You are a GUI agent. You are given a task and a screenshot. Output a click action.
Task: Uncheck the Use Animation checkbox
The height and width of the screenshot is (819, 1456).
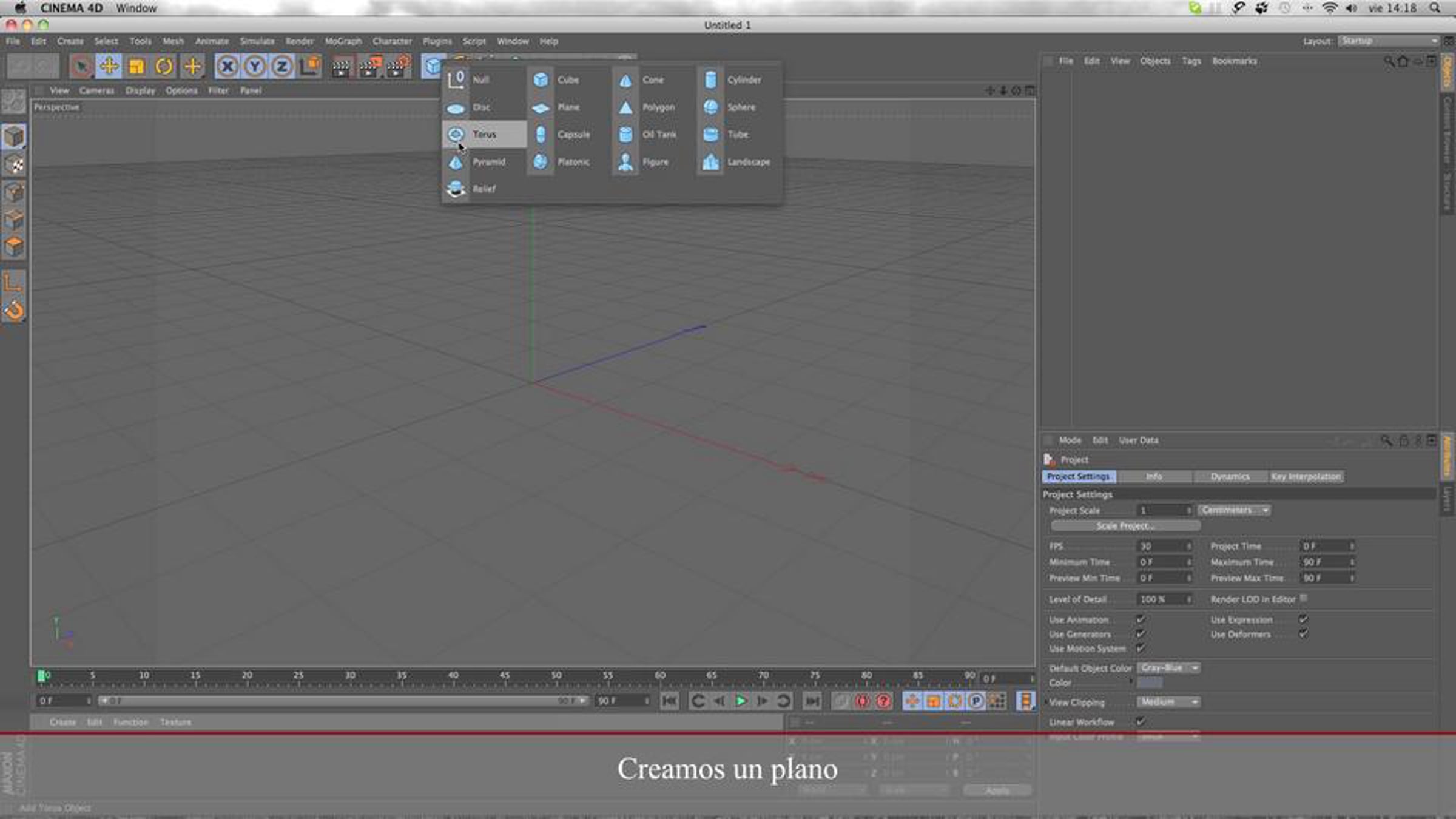1141,619
